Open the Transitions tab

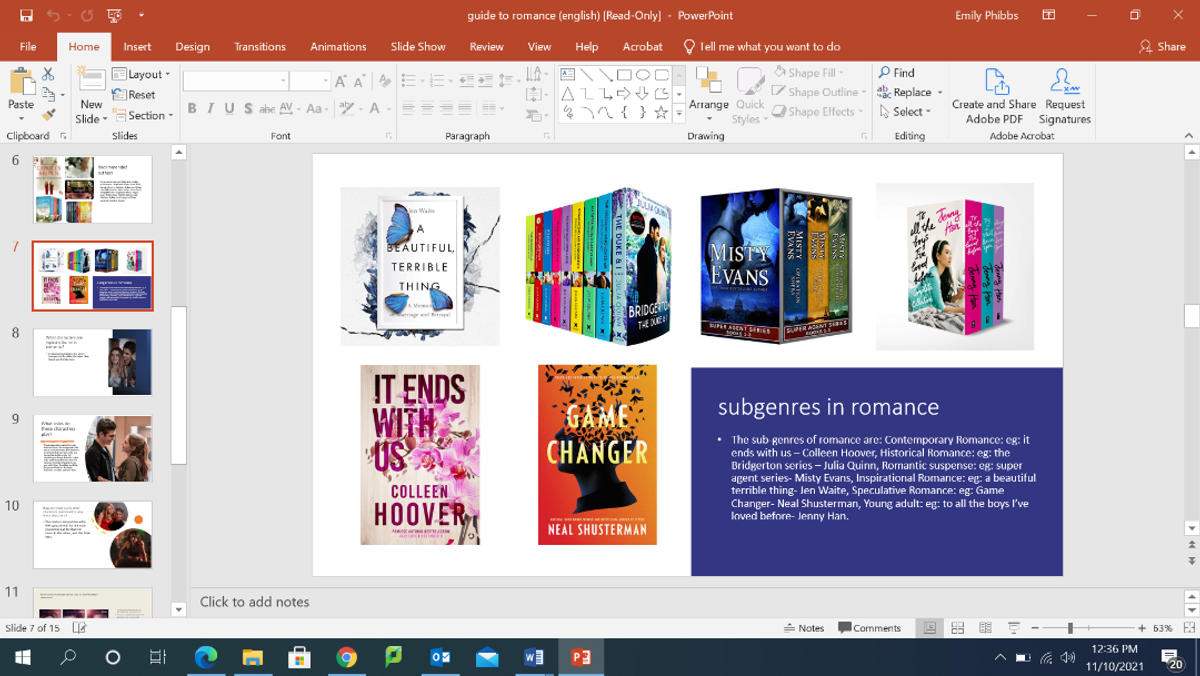coord(260,46)
